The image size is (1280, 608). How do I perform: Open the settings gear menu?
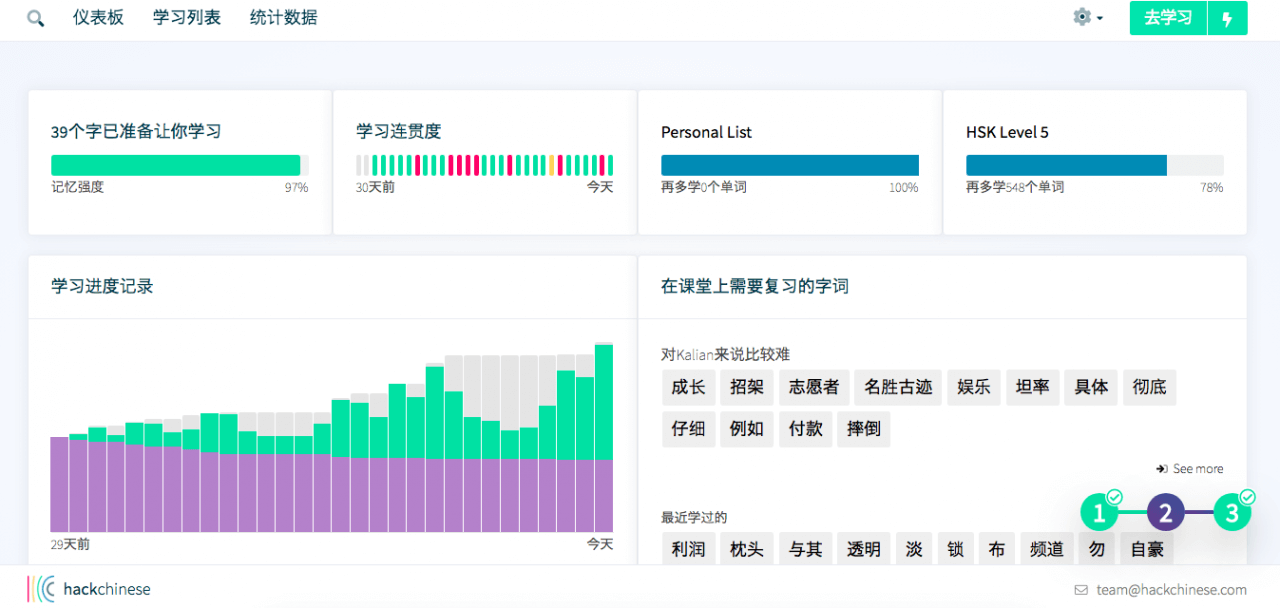click(x=1088, y=17)
